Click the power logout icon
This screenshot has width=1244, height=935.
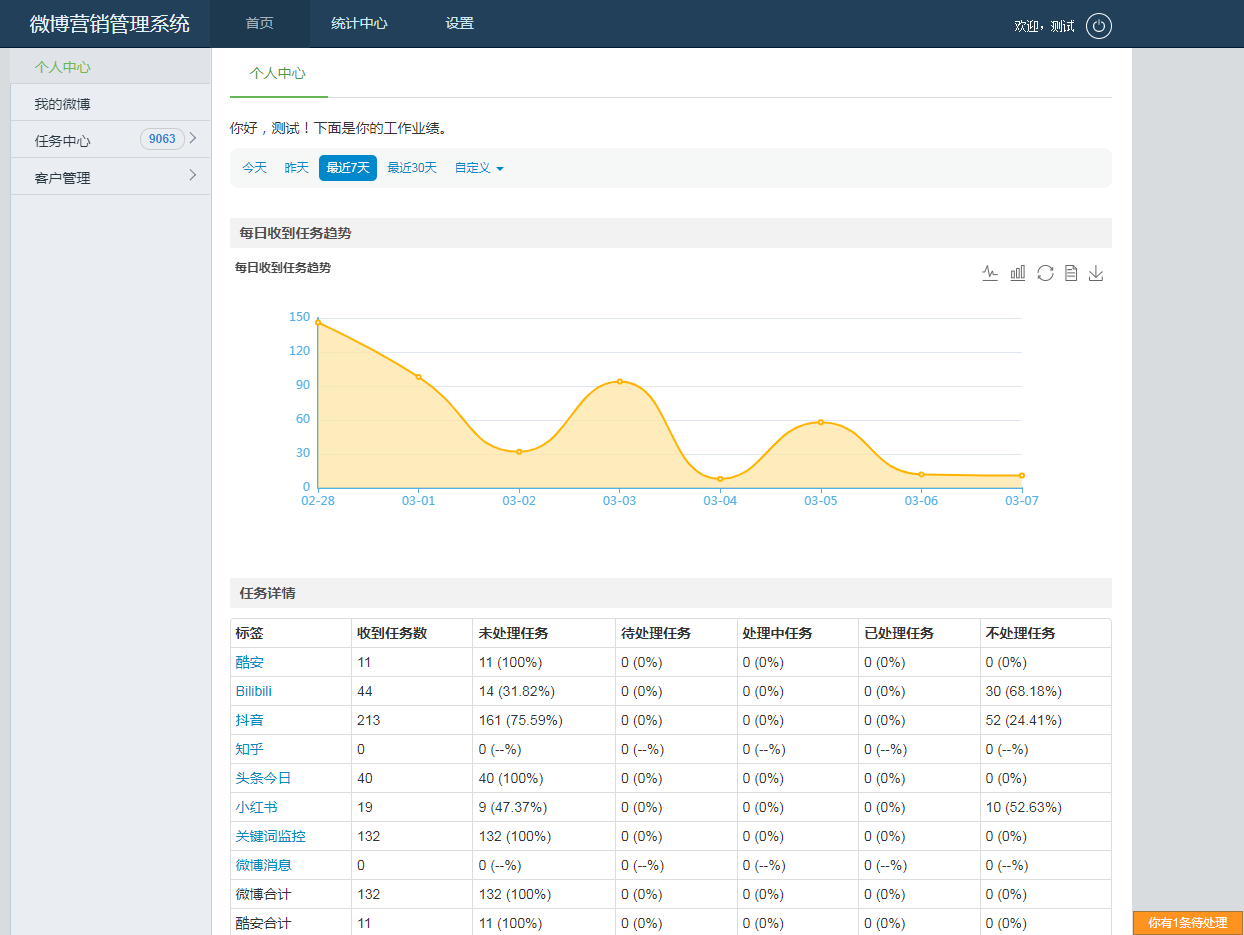pos(1099,26)
